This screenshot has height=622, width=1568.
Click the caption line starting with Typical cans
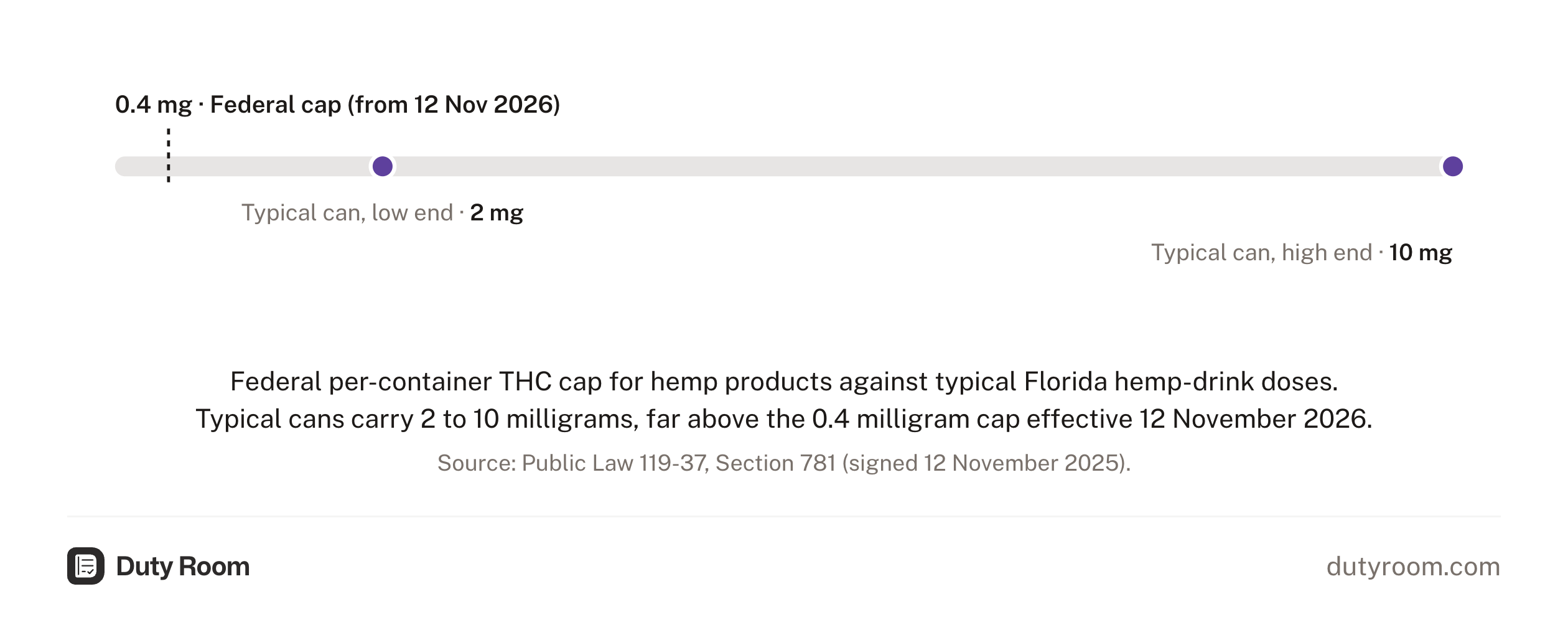click(784, 418)
